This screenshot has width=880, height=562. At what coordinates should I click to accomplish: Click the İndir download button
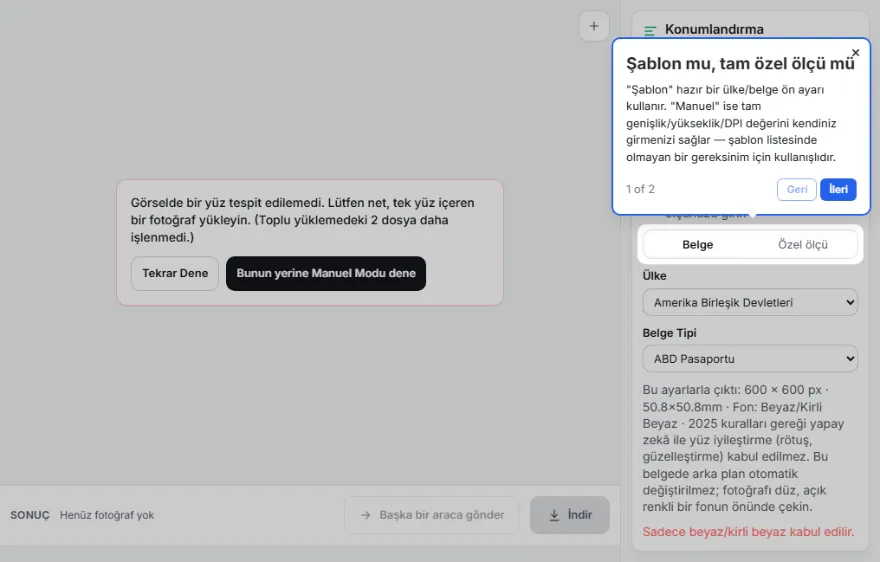[x=570, y=515]
